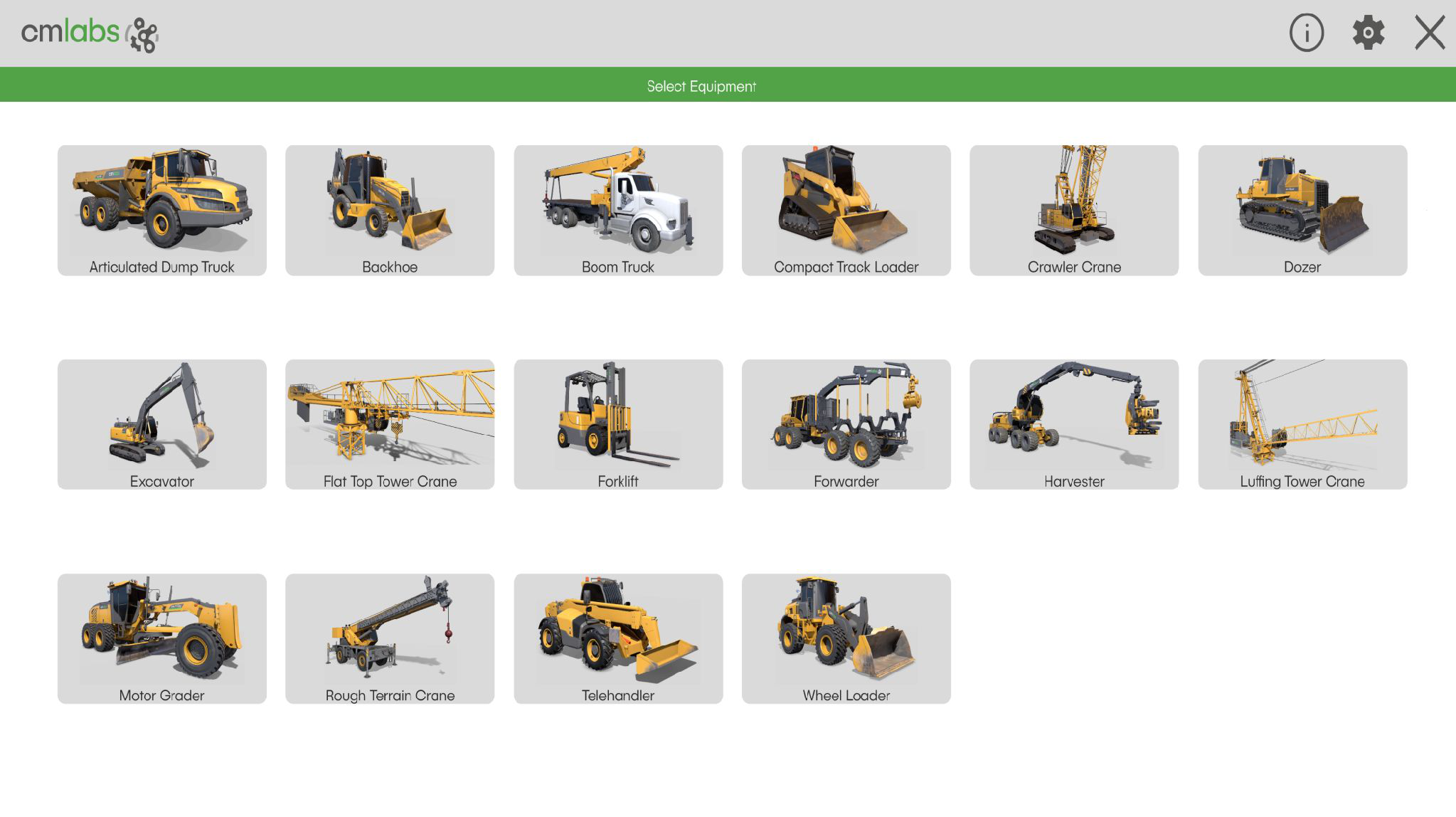
Task: Choose the Rough Terrain Crane tile
Action: 390,639
